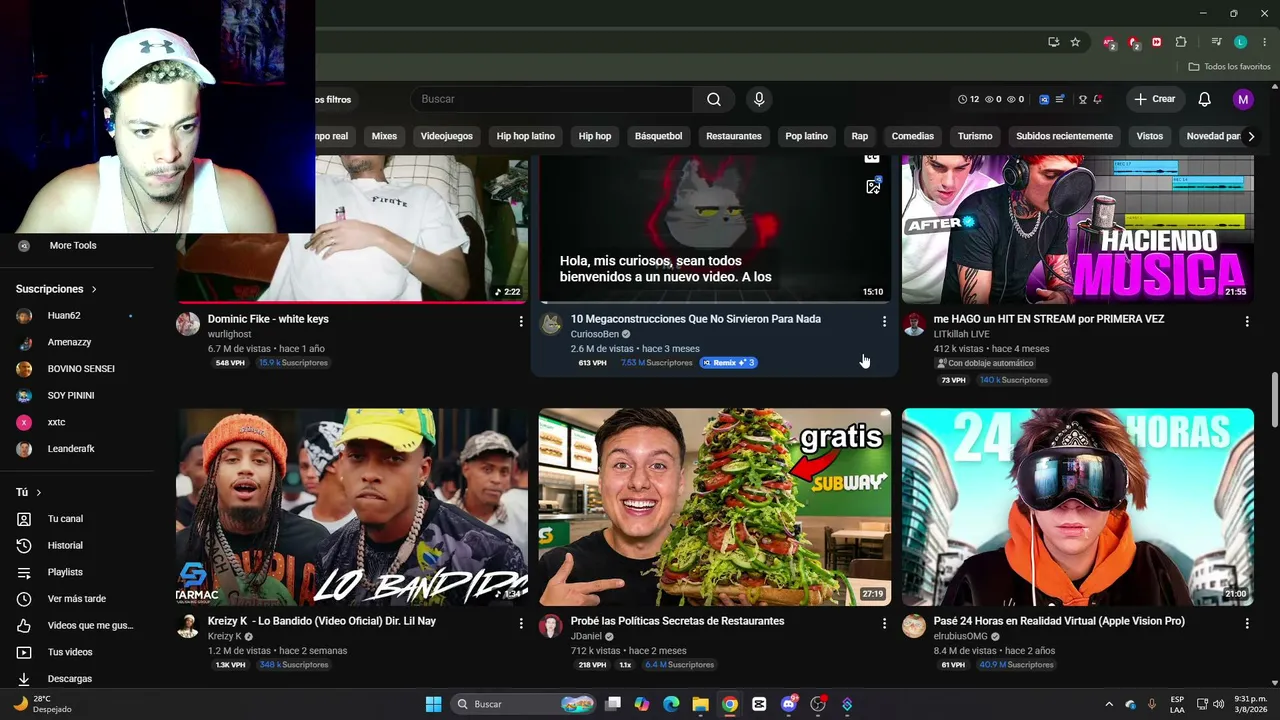
Task: Show more filter chips with right arrow
Action: (x=1250, y=136)
